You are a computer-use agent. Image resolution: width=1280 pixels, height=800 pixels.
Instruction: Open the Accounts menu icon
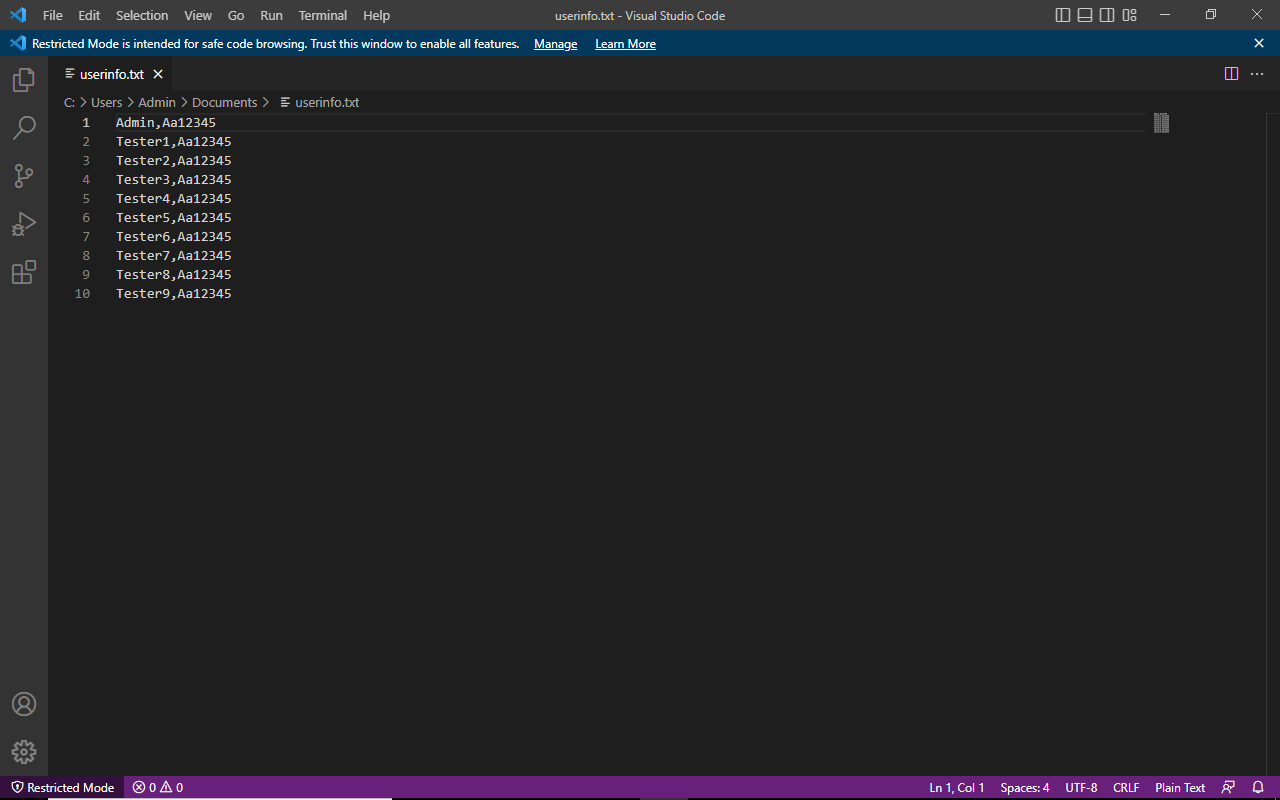[24, 704]
